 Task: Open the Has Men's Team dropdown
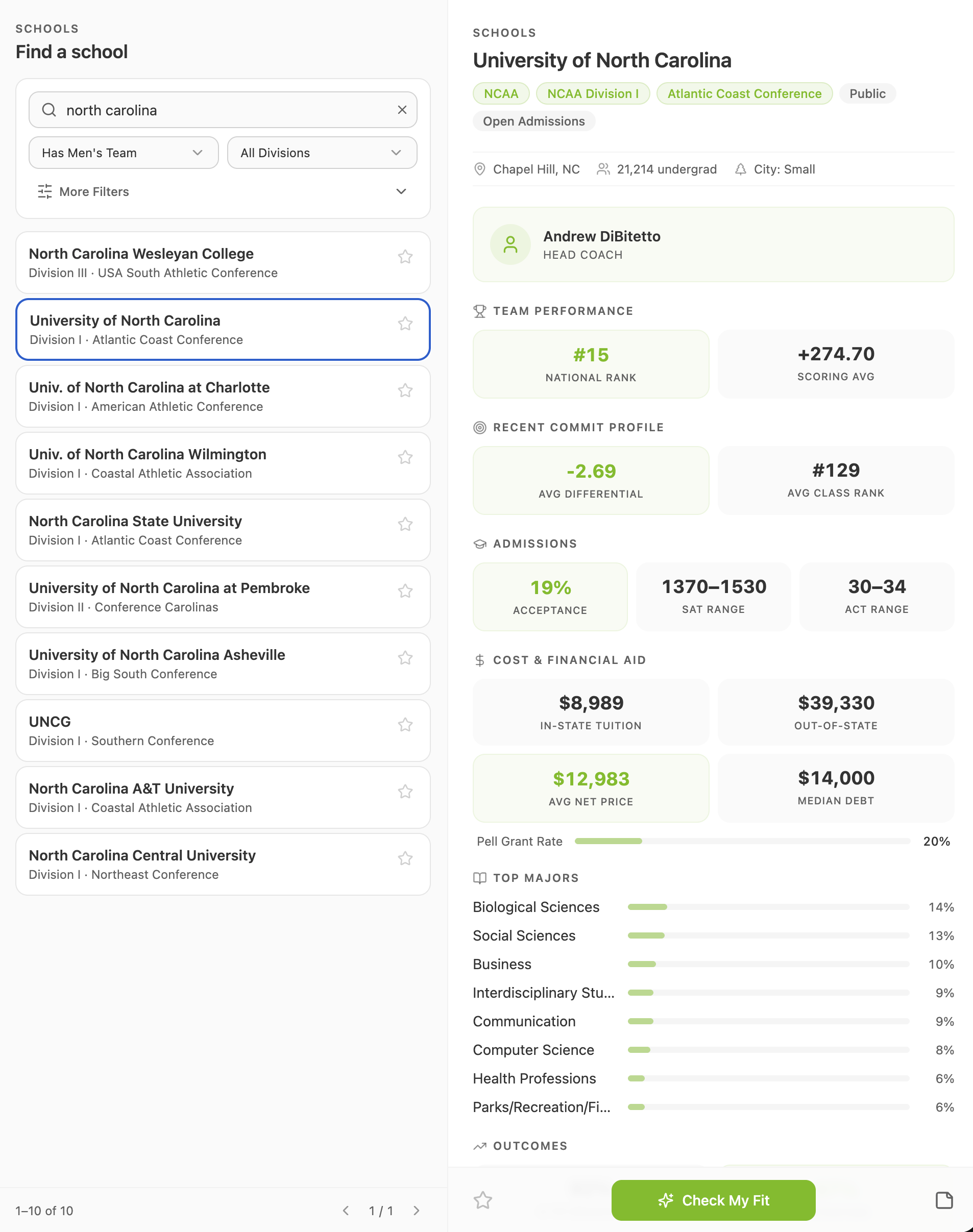pyautogui.click(x=124, y=153)
